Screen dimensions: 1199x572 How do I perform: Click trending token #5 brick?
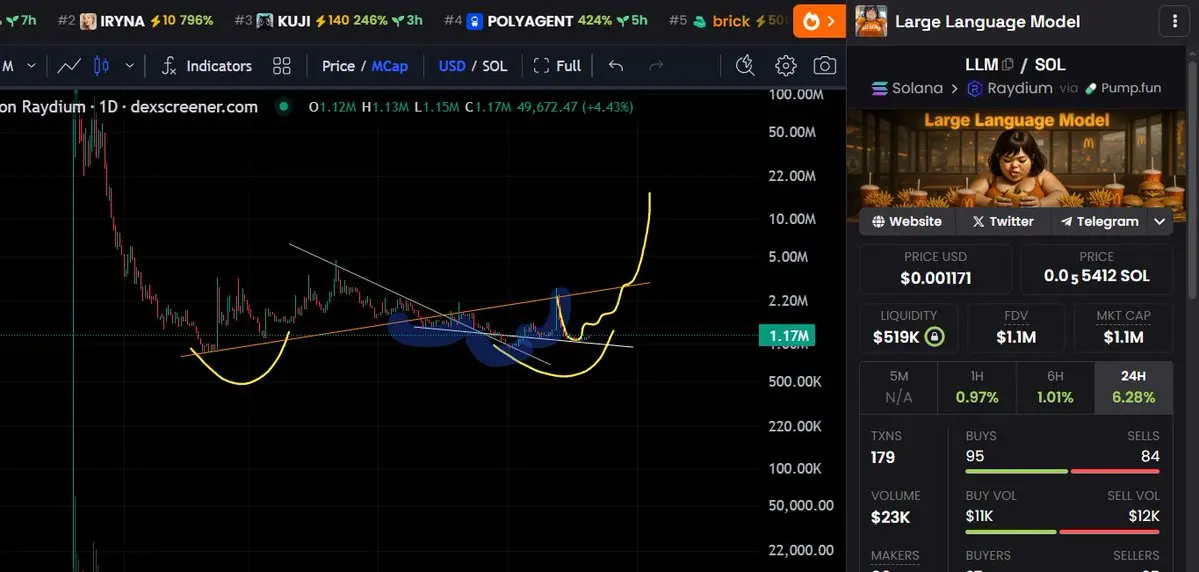tap(728, 21)
